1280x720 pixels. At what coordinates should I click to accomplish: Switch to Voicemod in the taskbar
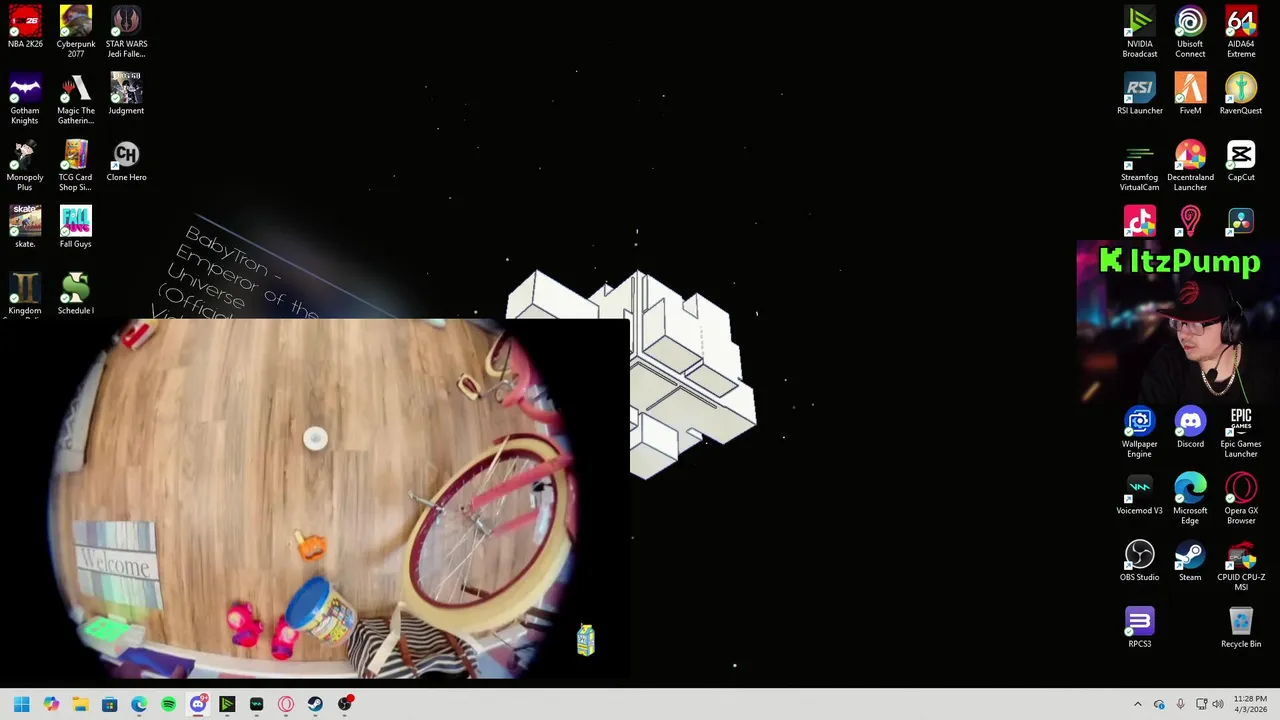pyautogui.click(x=256, y=704)
